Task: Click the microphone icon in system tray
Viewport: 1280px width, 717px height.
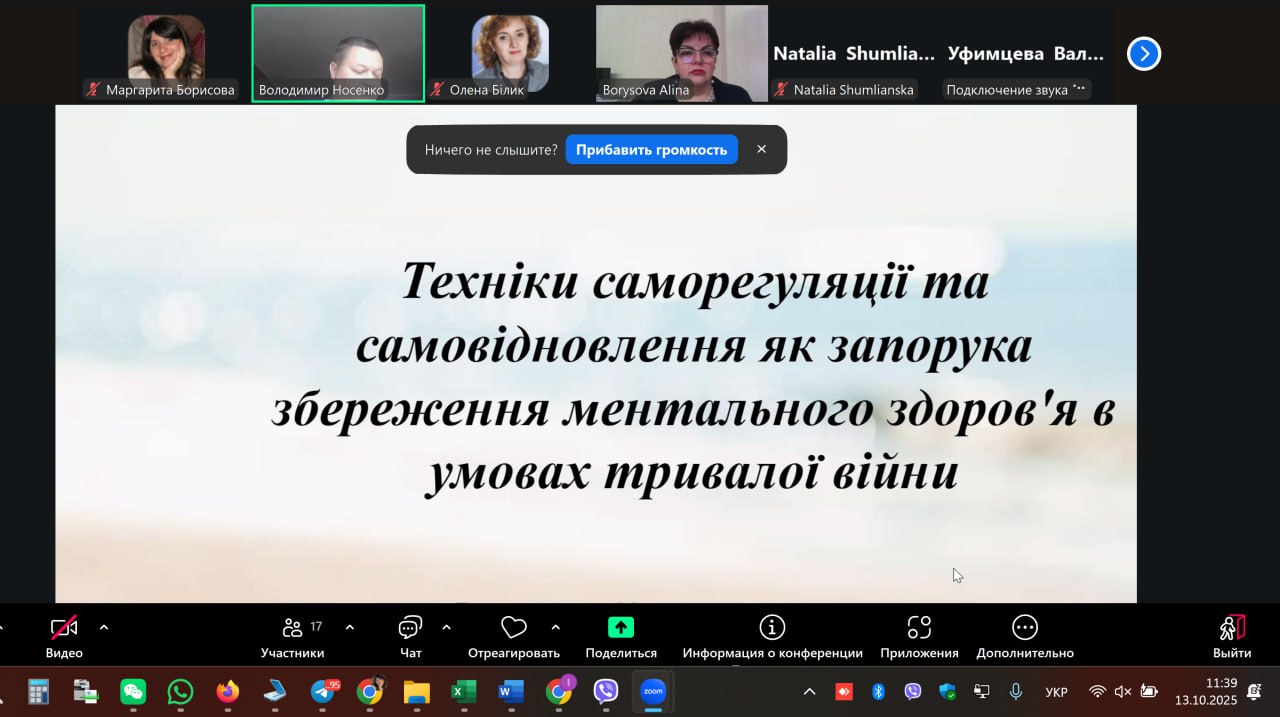Action: tap(1015, 691)
